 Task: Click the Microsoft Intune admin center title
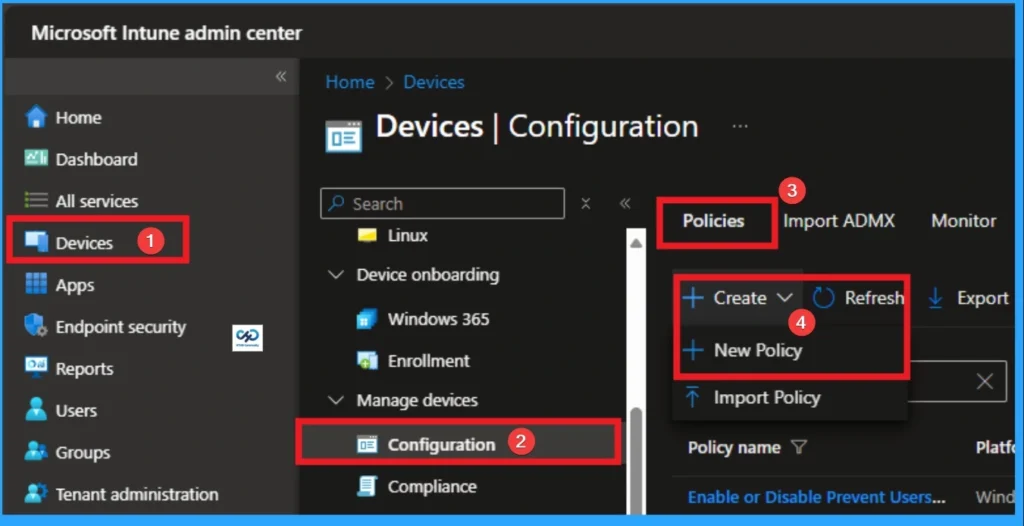[167, 33]
